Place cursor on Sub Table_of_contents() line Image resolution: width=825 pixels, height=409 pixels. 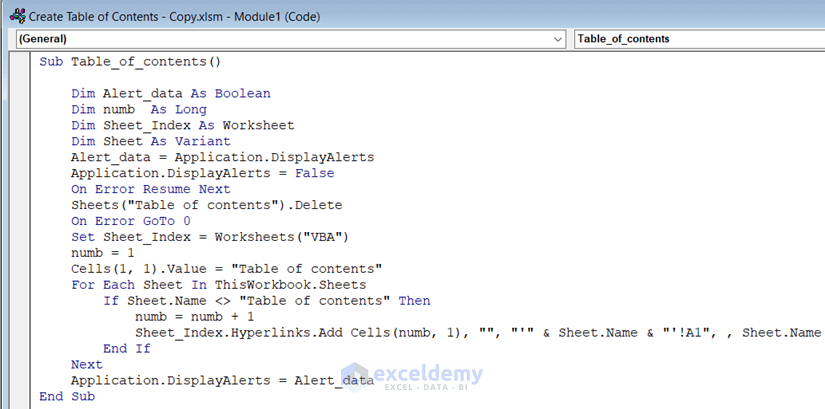[130, 62]
